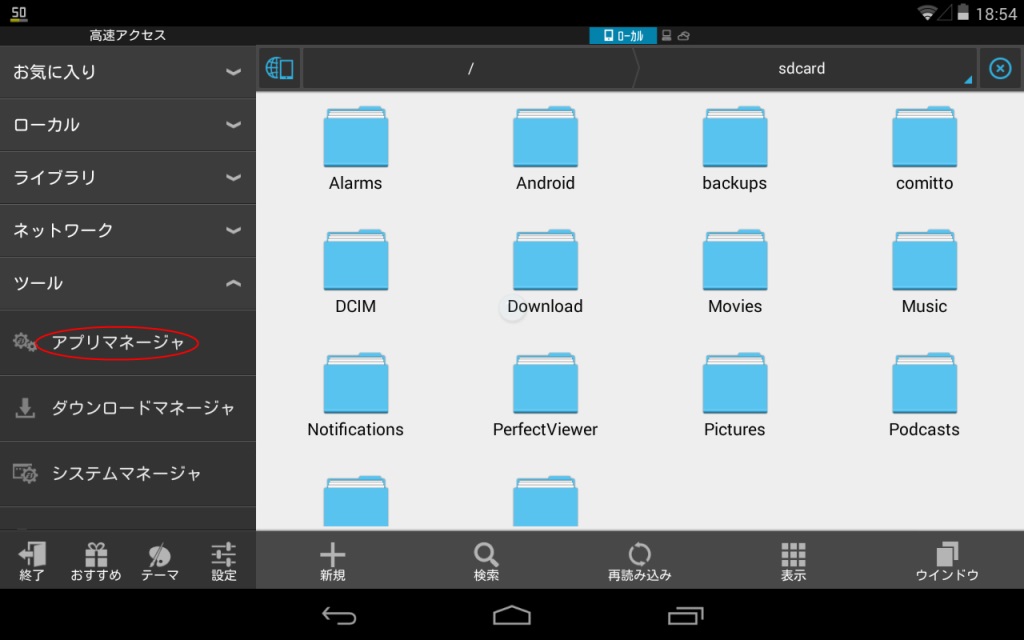1024x640 pixels.
Task: Open the Notifications folder
Action: coord(355,395)
